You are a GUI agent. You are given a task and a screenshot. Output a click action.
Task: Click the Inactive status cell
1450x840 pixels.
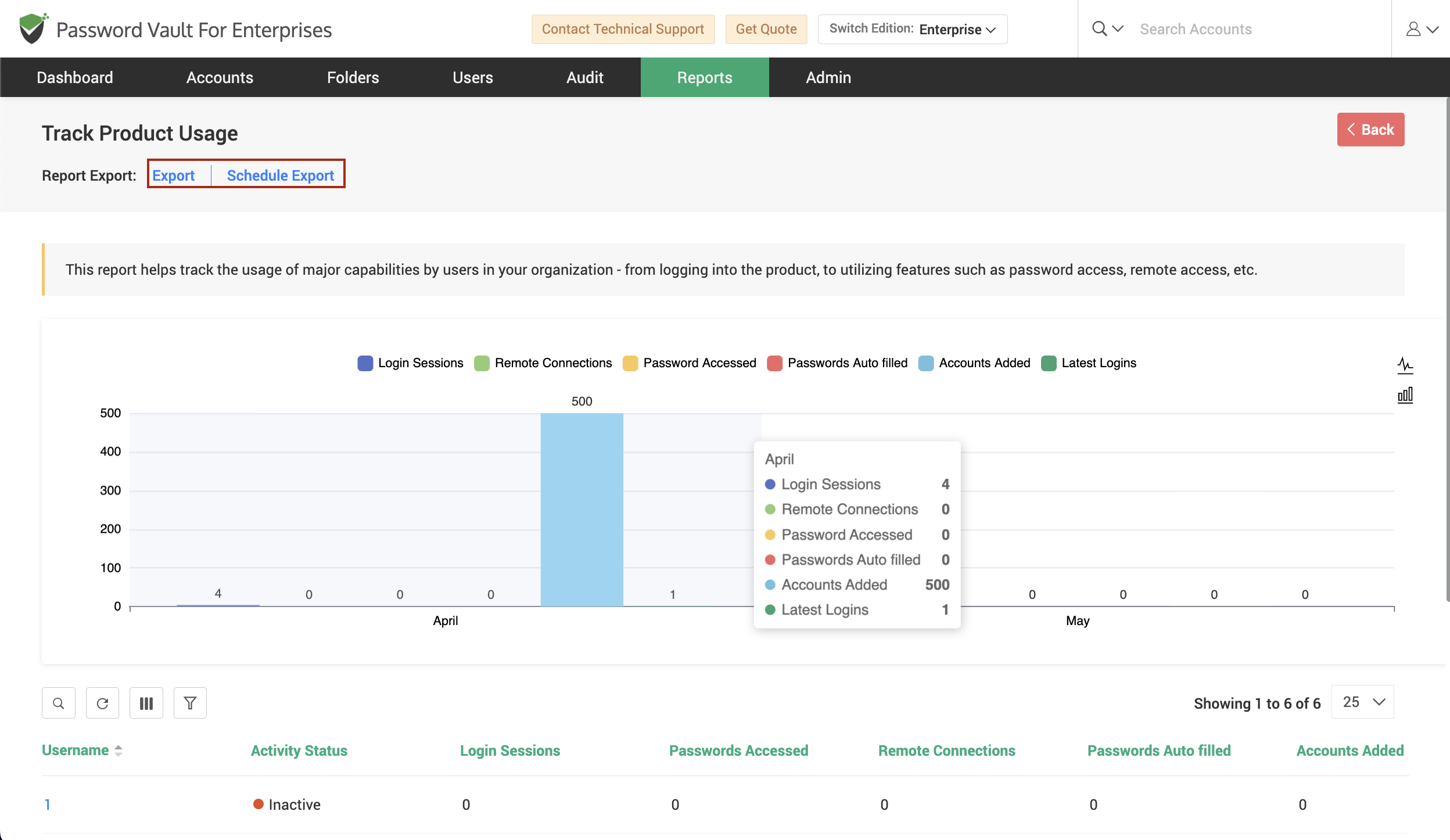pos(287,805)
